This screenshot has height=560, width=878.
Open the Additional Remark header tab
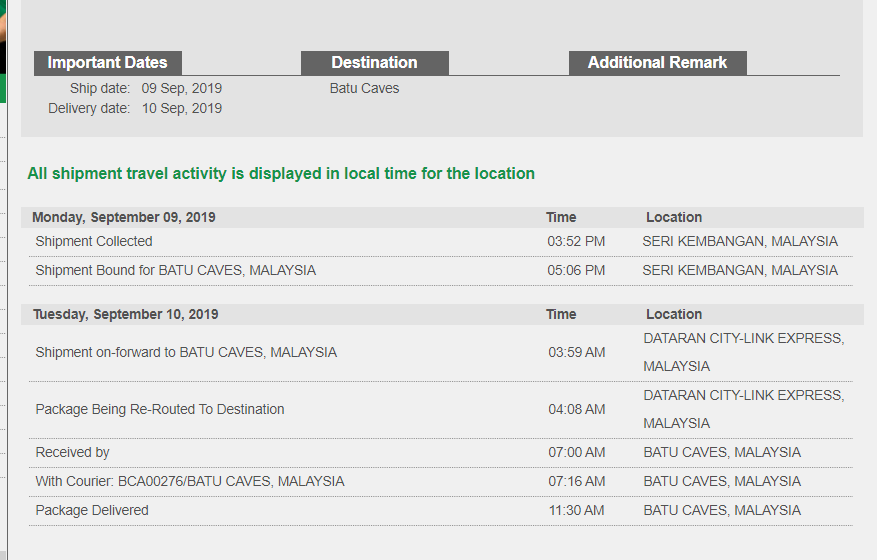pos(657,63)
